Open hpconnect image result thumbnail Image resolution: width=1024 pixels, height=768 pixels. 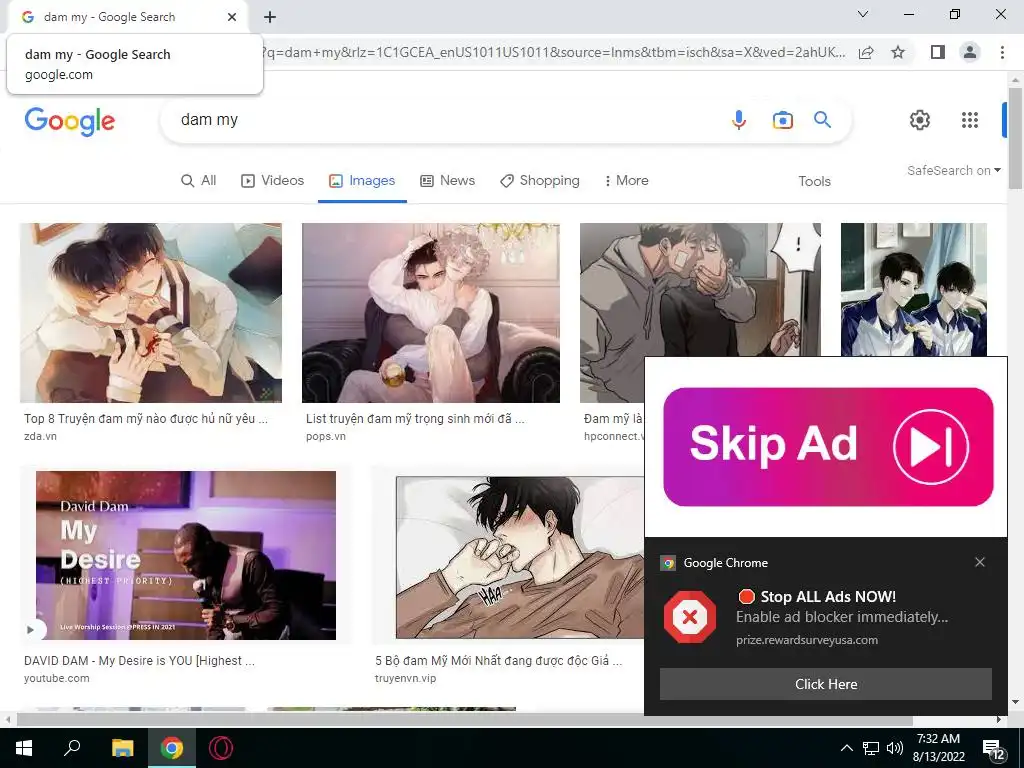click(700, 290)
